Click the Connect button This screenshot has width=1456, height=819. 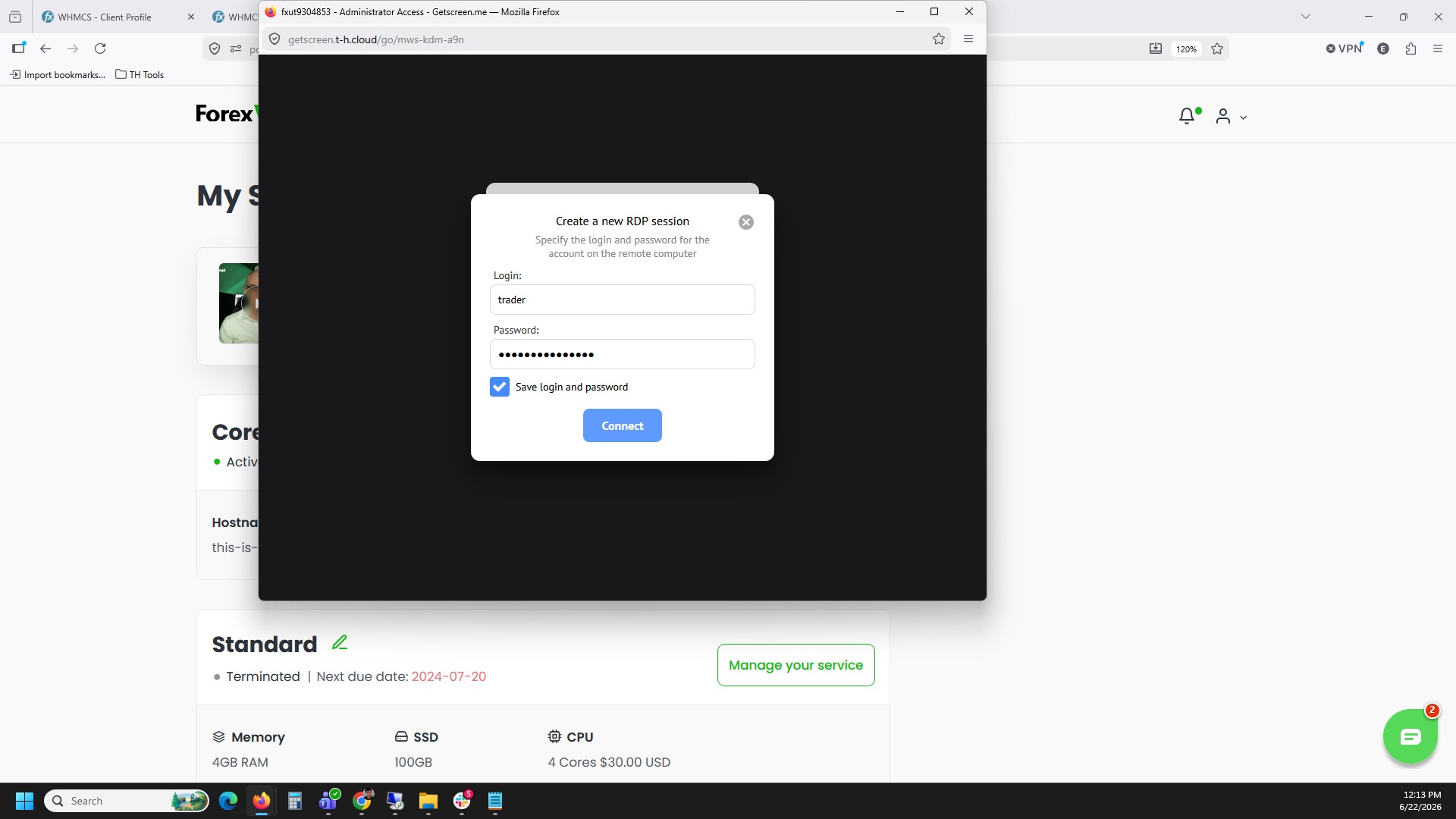point(622,425)
